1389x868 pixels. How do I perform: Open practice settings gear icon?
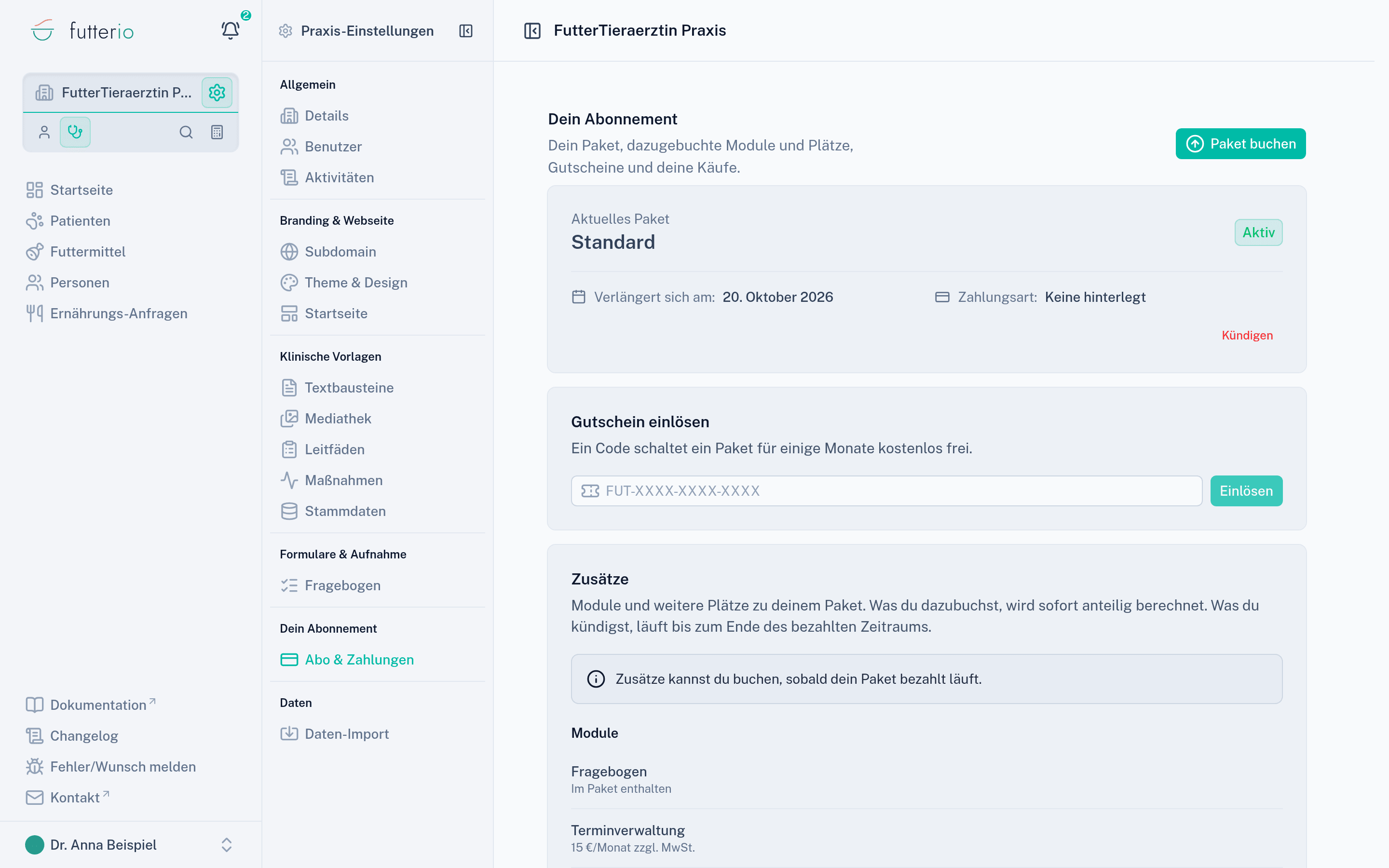217,93
